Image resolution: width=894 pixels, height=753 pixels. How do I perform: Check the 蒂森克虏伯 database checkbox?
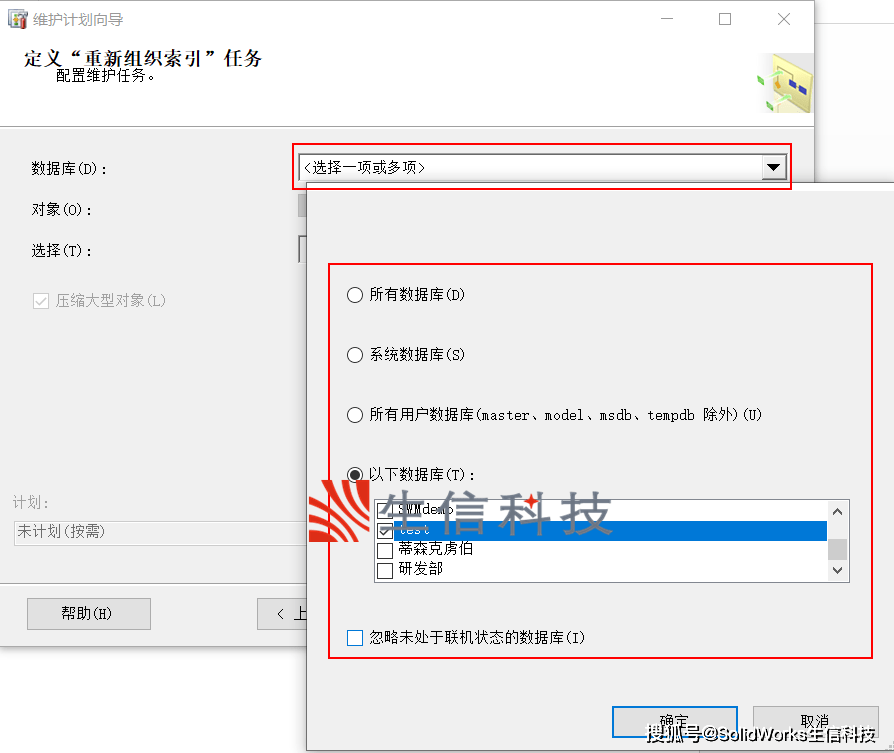(x=385, y=550)
